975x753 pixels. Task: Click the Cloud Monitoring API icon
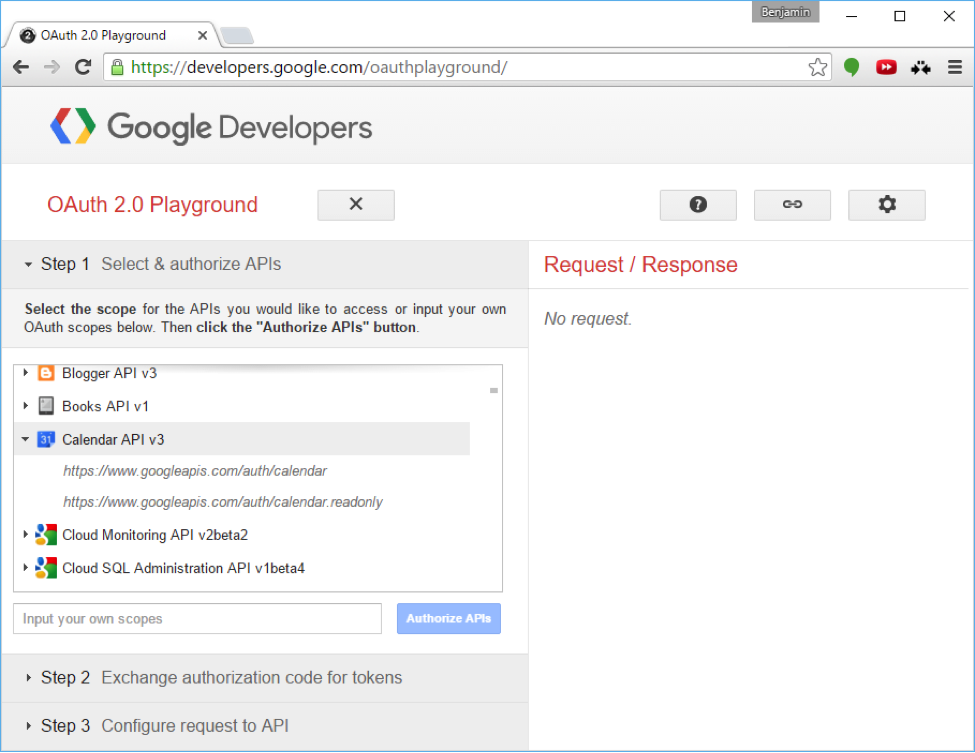46,535
